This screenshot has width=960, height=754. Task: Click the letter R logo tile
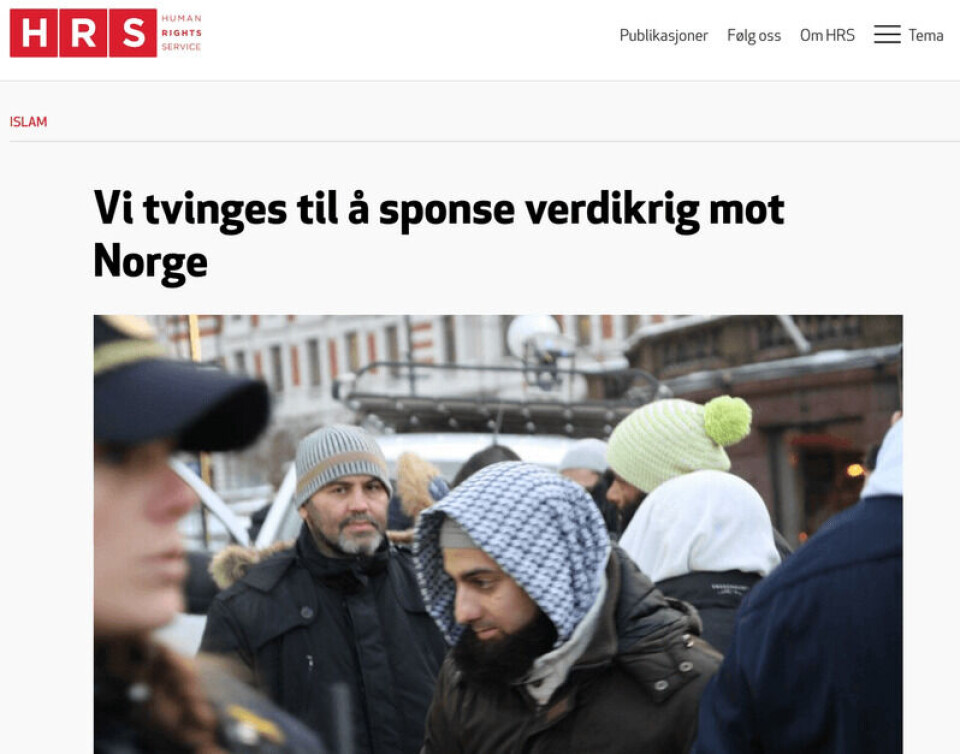point(83,33)
